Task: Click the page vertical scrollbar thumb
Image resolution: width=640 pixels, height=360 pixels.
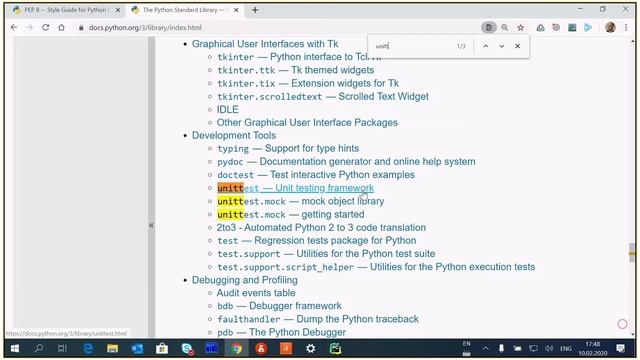Action: pos(632,253)
